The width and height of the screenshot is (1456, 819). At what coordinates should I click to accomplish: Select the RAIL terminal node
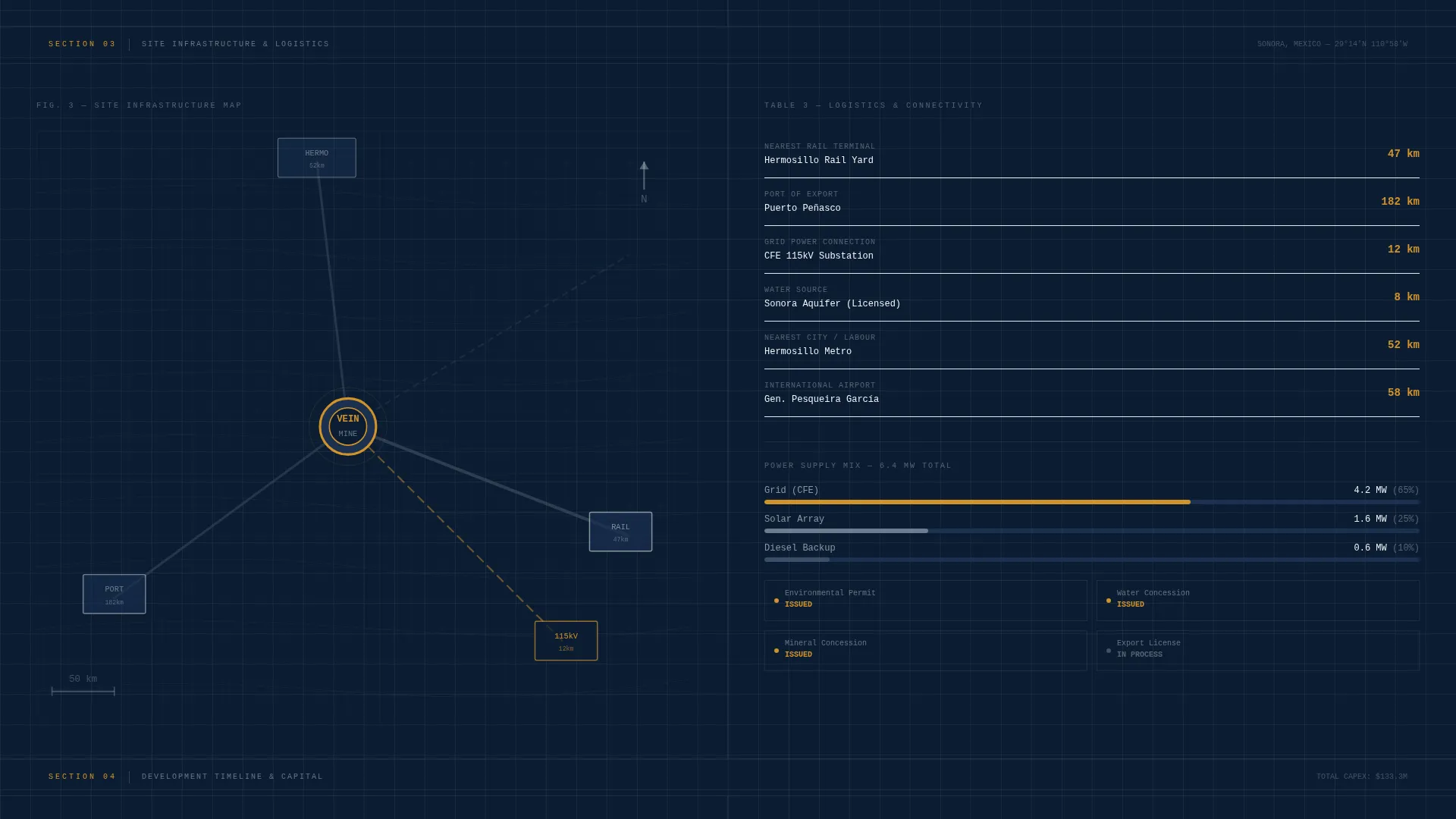click(620, 532)
